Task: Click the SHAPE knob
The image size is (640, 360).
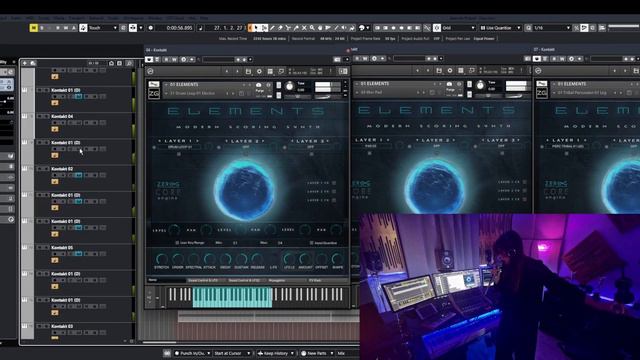Action: pyautogui.click(x=337, y=259)
